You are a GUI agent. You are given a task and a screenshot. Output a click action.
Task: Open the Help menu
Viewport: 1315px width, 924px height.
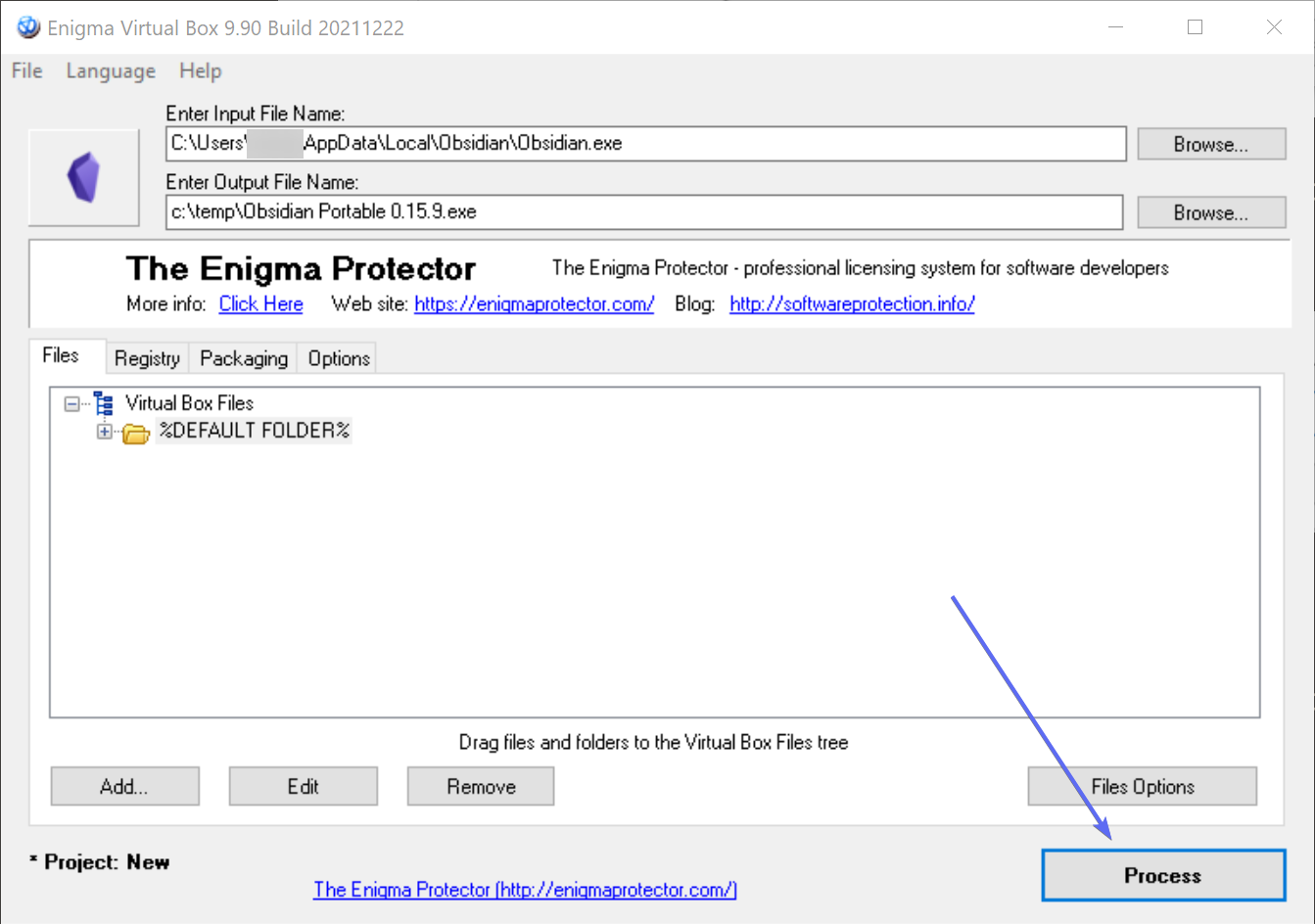(x=201, y=70)
